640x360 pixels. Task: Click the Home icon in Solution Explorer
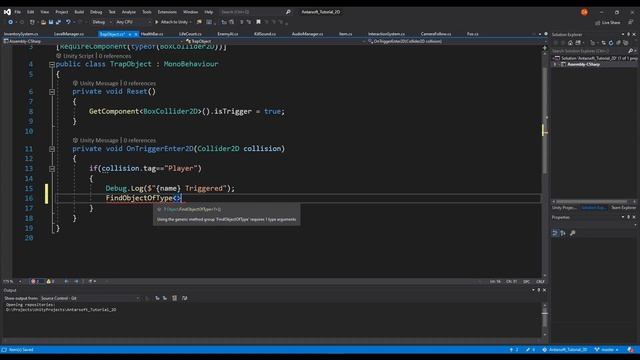point(570,43)
